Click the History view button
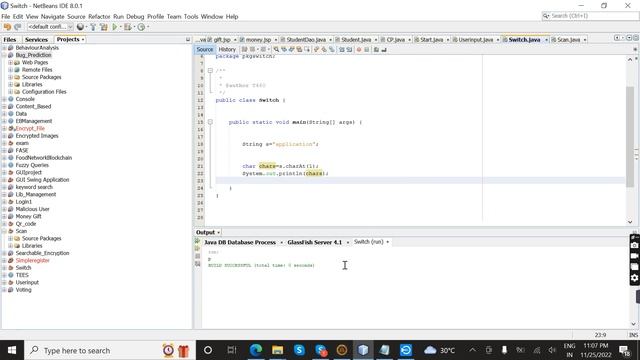 [x=227, y=49]
